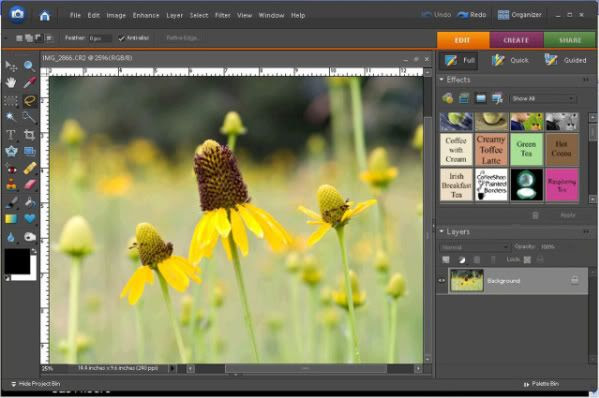This screenshot has width=599, height=398.
Task: Open the Enhance menu
Action: click(146, 15)
